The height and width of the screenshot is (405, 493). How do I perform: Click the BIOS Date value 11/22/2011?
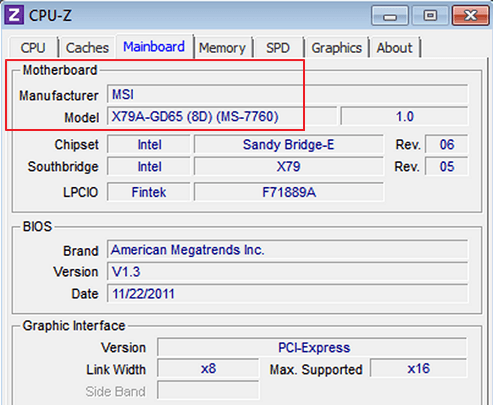[288, 293]
